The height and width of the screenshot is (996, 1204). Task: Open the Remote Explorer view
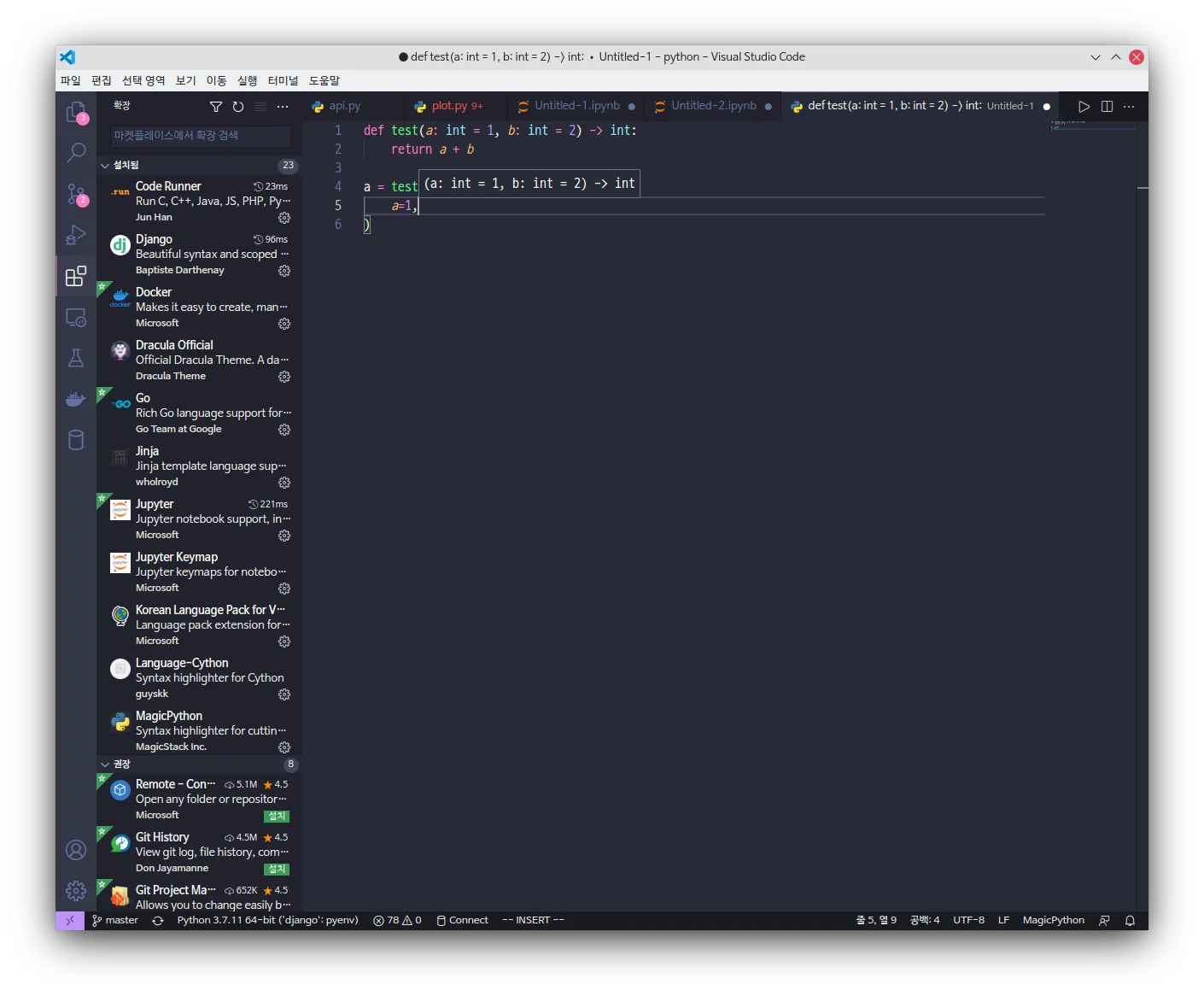(x=76, y=317)
